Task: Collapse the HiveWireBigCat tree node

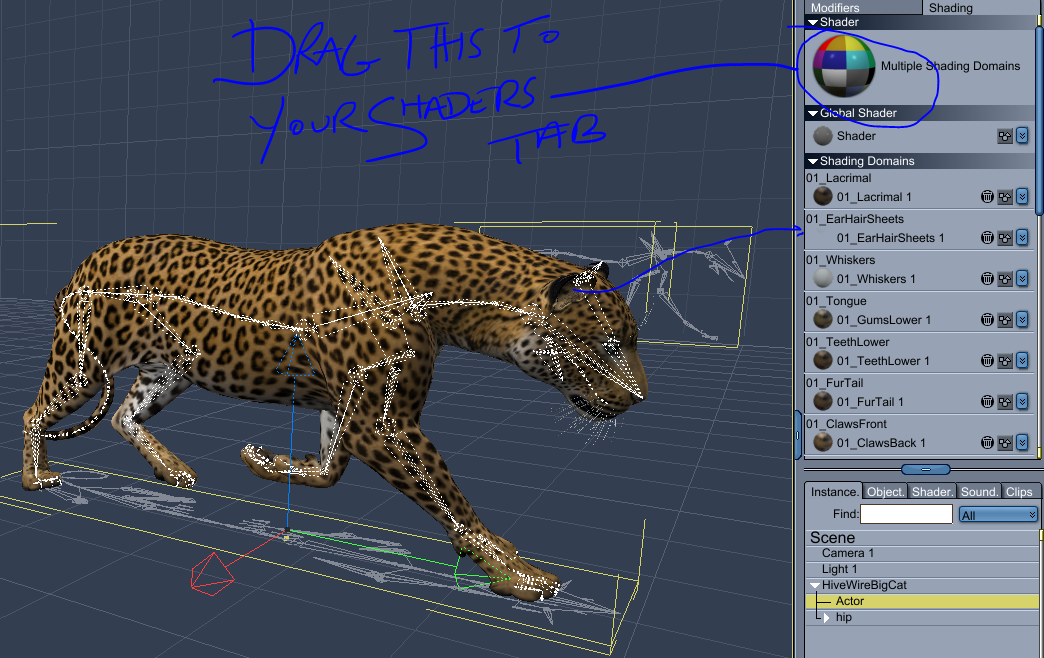Action: pos(816,585)
